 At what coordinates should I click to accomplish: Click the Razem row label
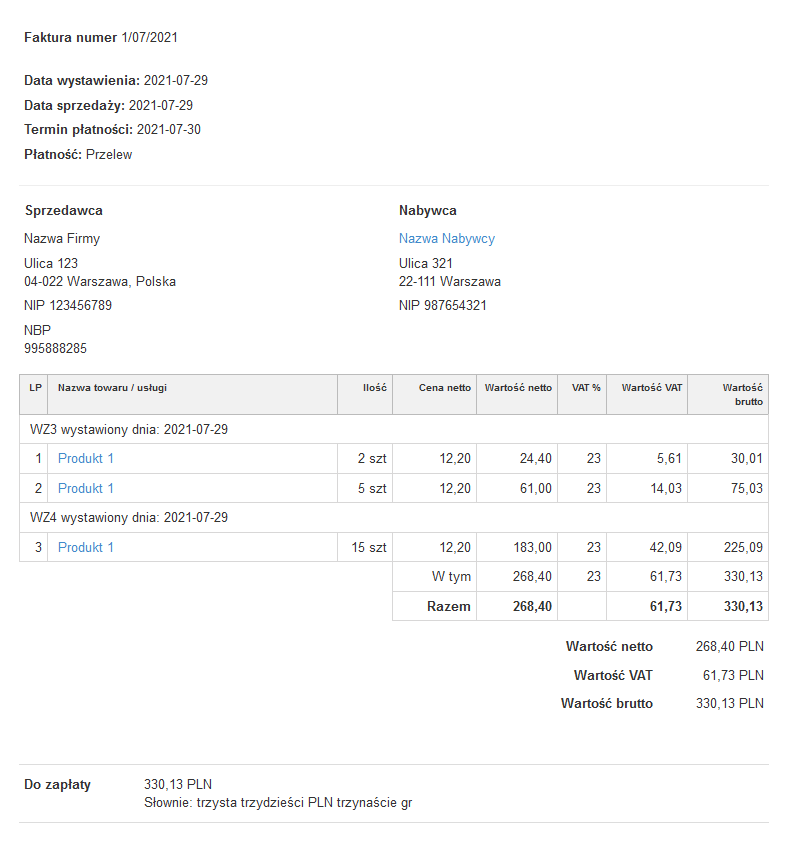(449, 606)
